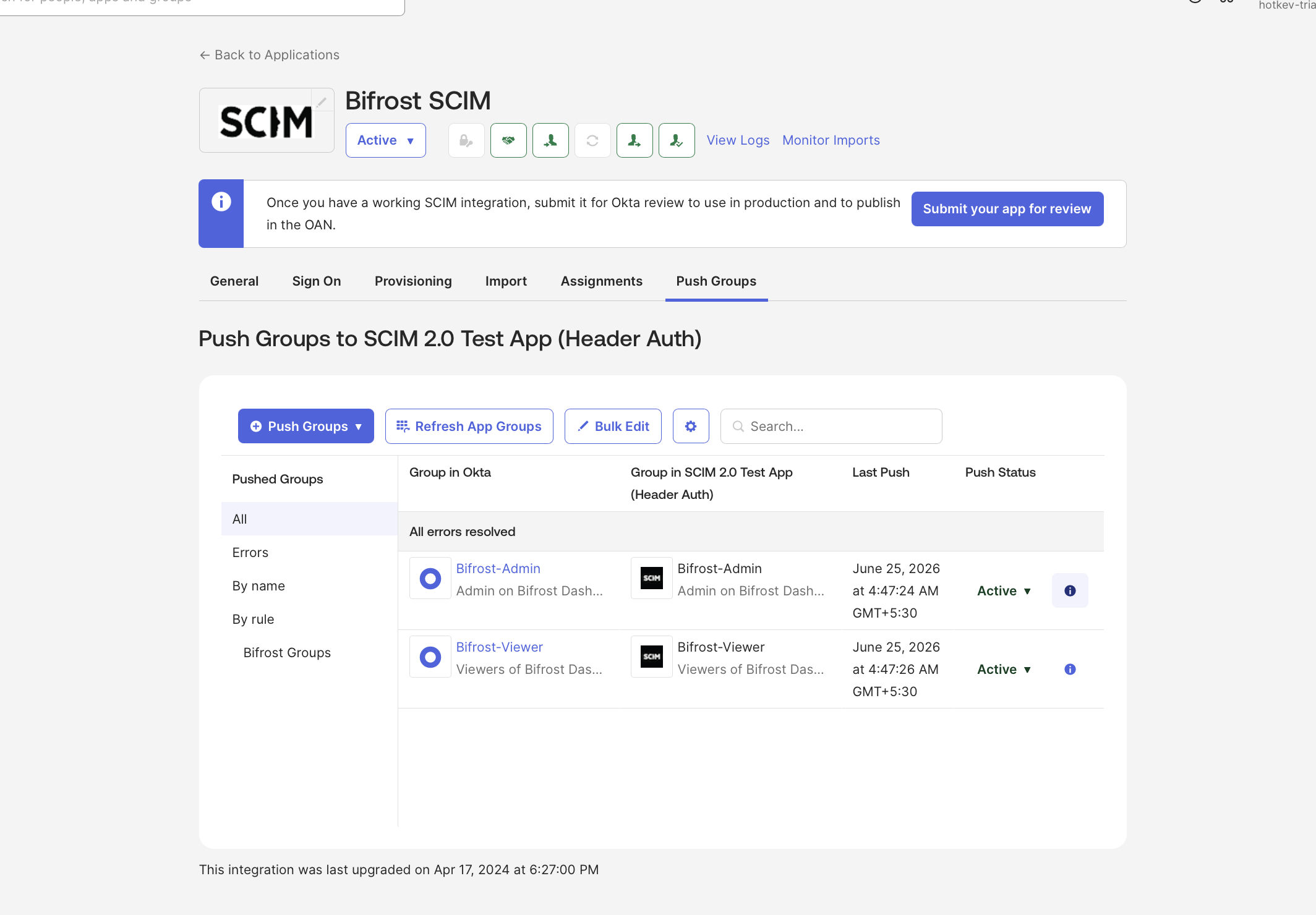This screenshot has height=915, width=1316.
Task: Click the green handshake icon
Action: [508, 140]
